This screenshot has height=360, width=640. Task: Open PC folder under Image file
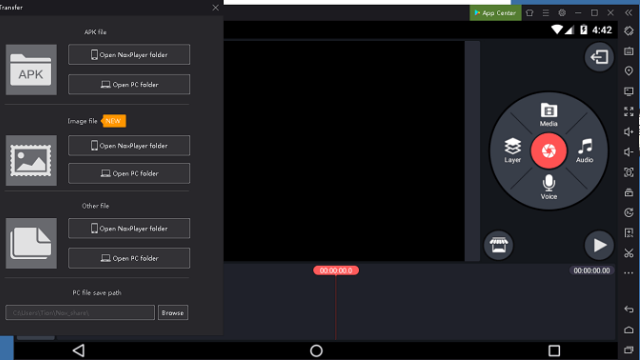(129, 173)
